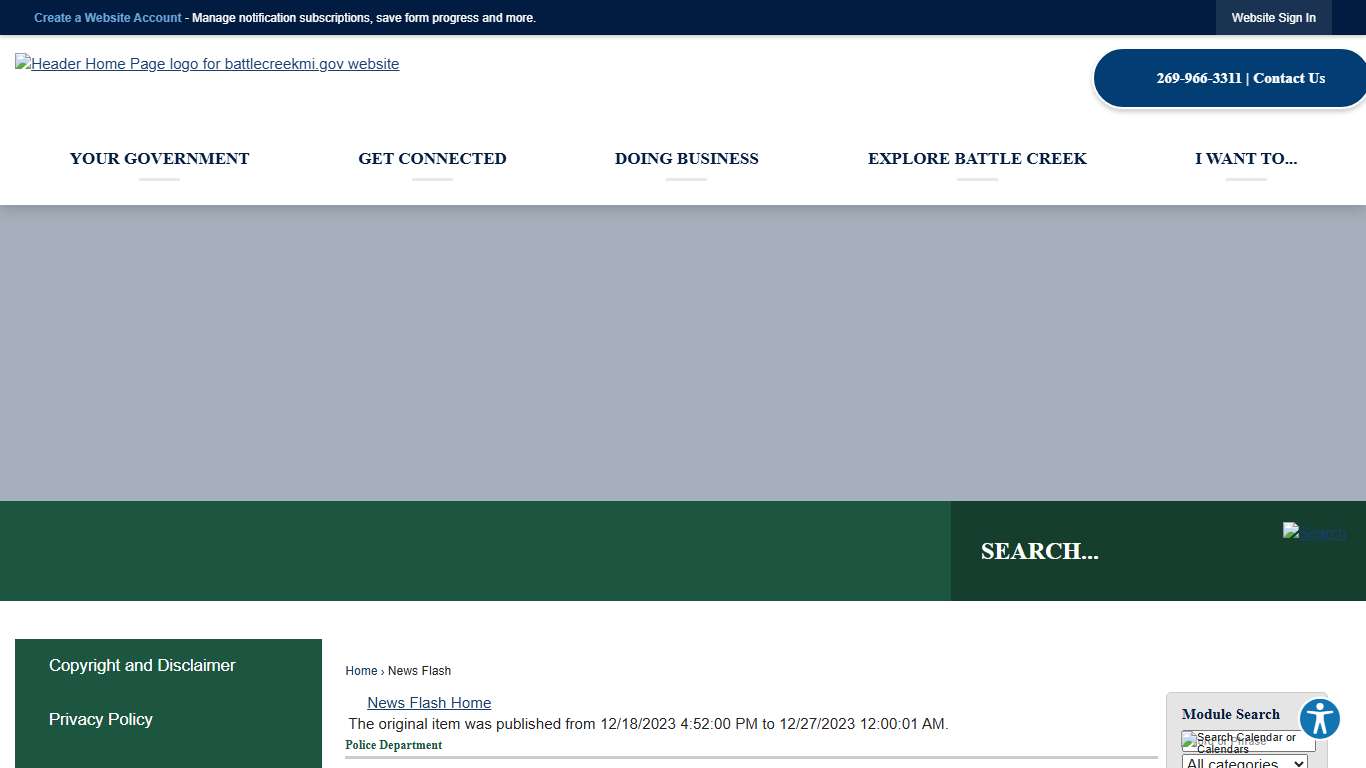
Task: Open the Get Connected menu
Action: click(432, 158)
